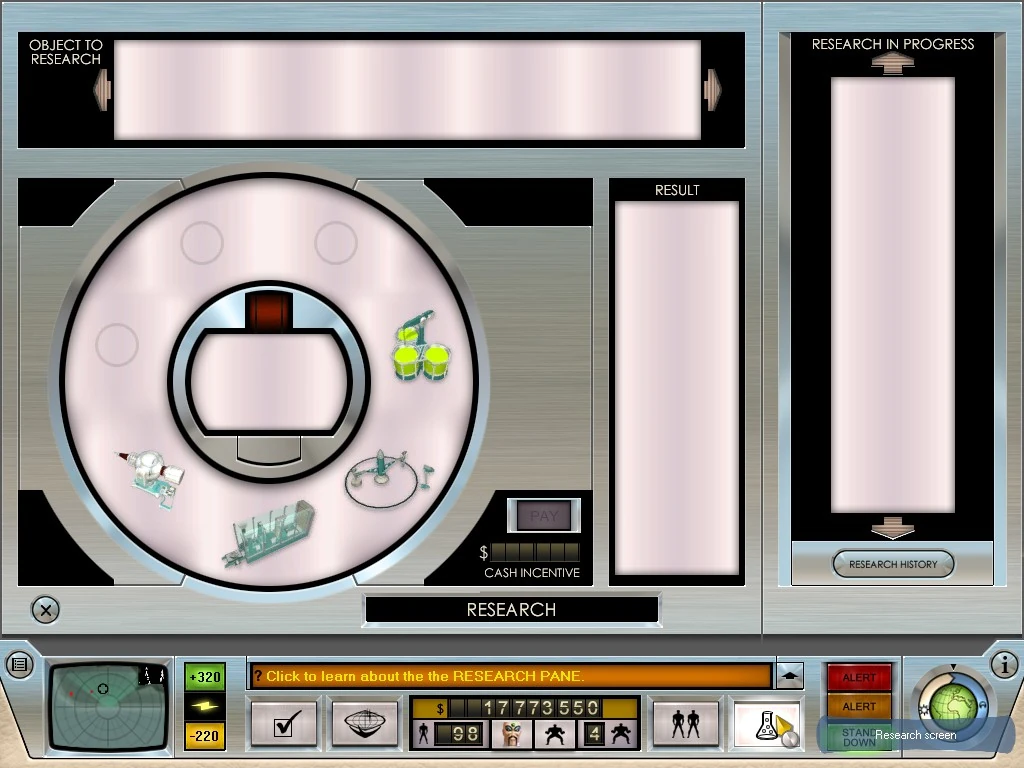Click the power lightning bolt indicator
Image resolution: width=1024 pixels, height=768 pixels.
point(204,707)
